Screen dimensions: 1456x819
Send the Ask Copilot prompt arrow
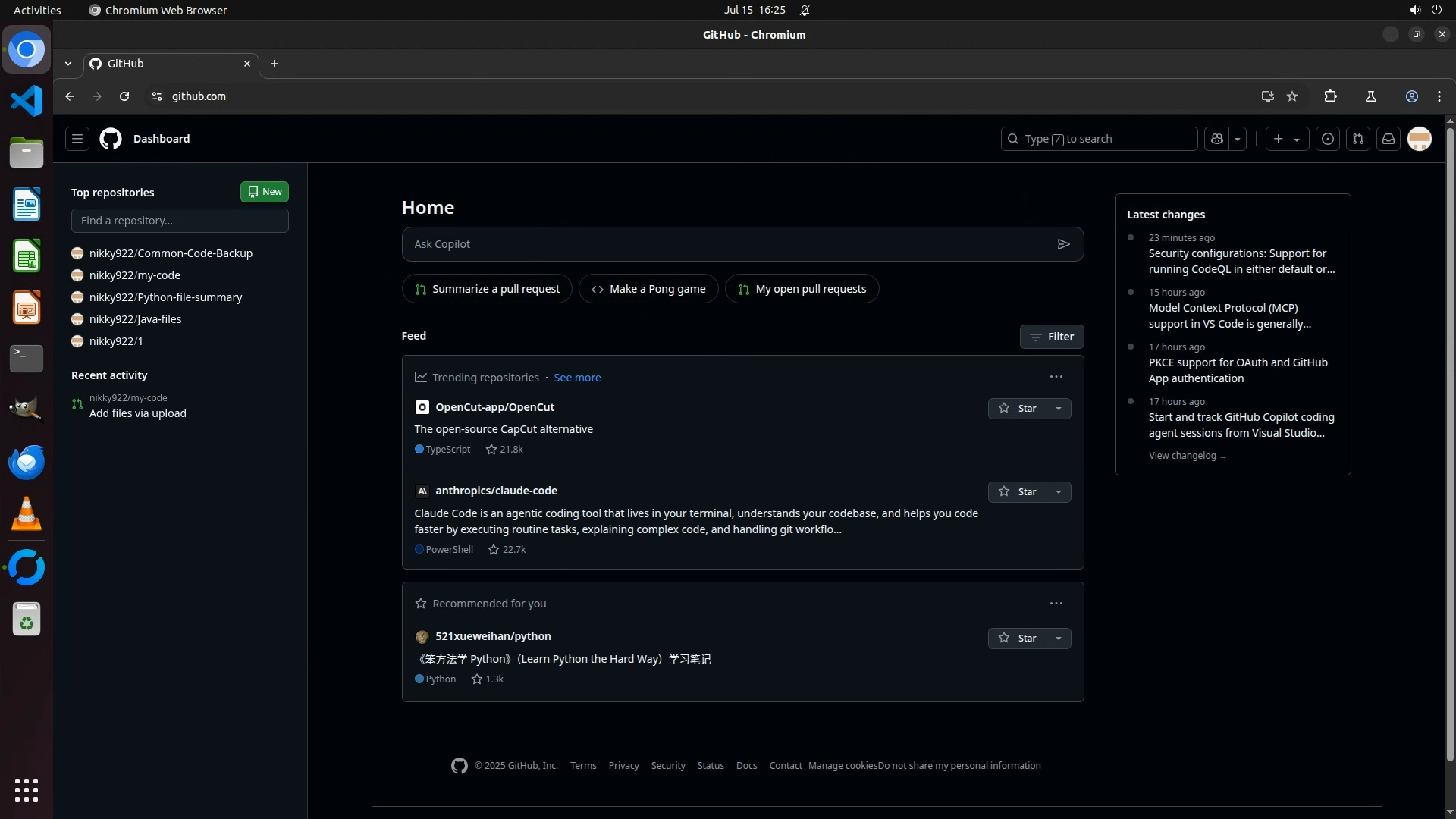(x=1063, y=244)
